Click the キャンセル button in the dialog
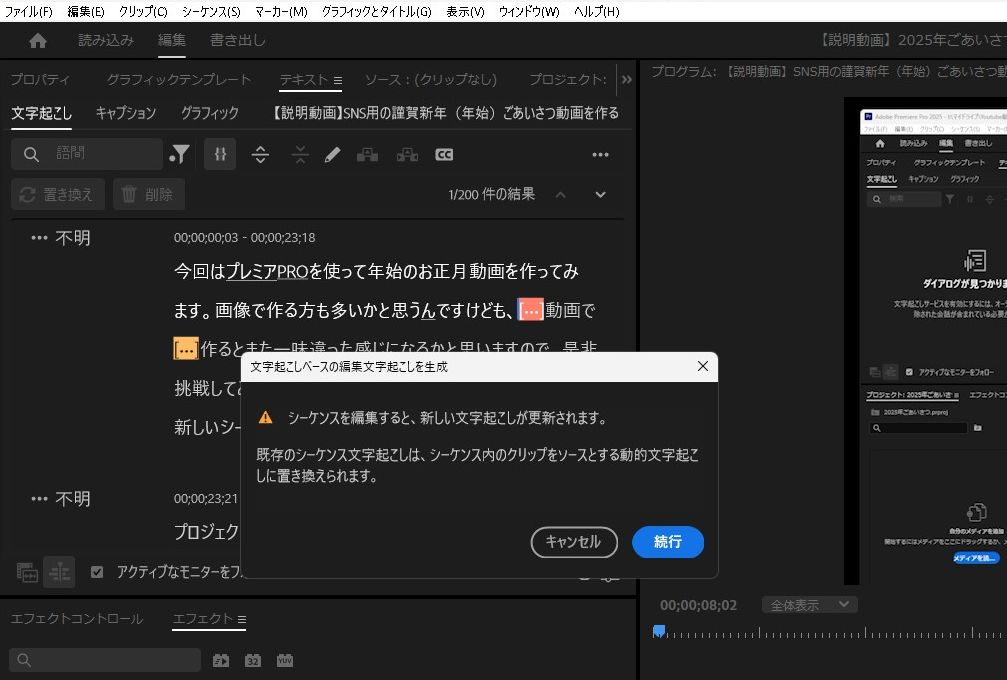The height and width of the screenshot is (680, 1007). (x=573, y=542)
